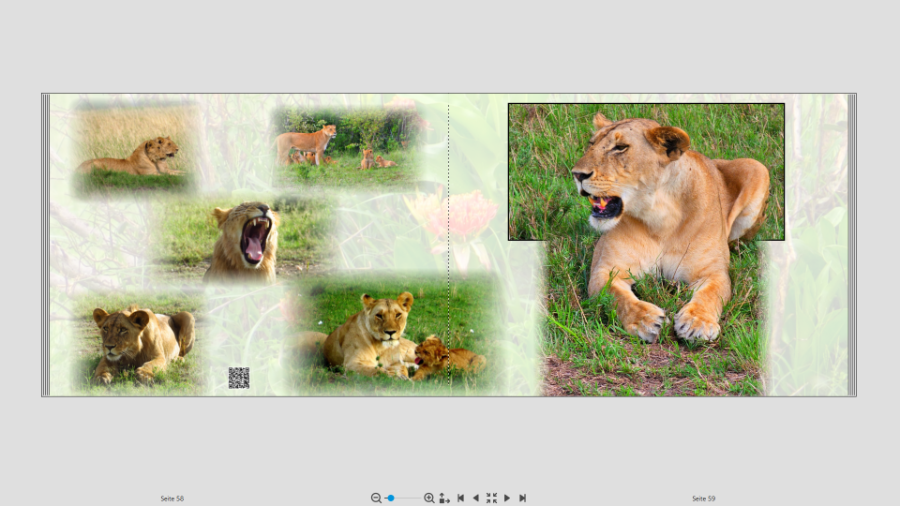The image size is (900, 506).
Task: Select the bottom-left resting lioness photo
Action: (138, 343)
